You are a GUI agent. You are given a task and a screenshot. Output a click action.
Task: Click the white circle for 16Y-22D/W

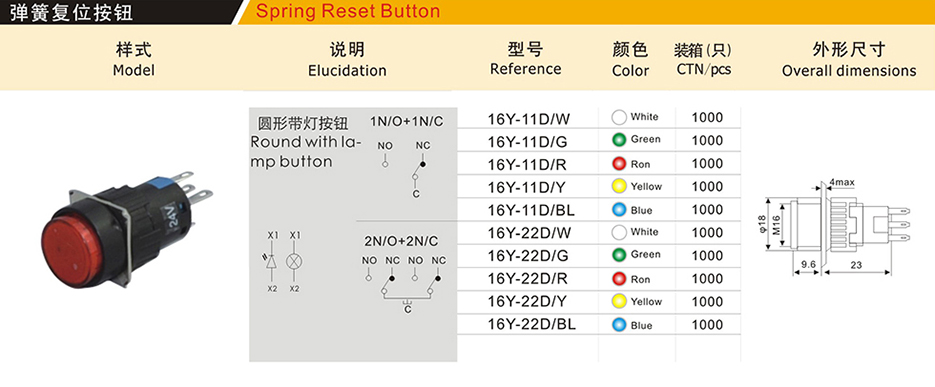pos(619,232)
